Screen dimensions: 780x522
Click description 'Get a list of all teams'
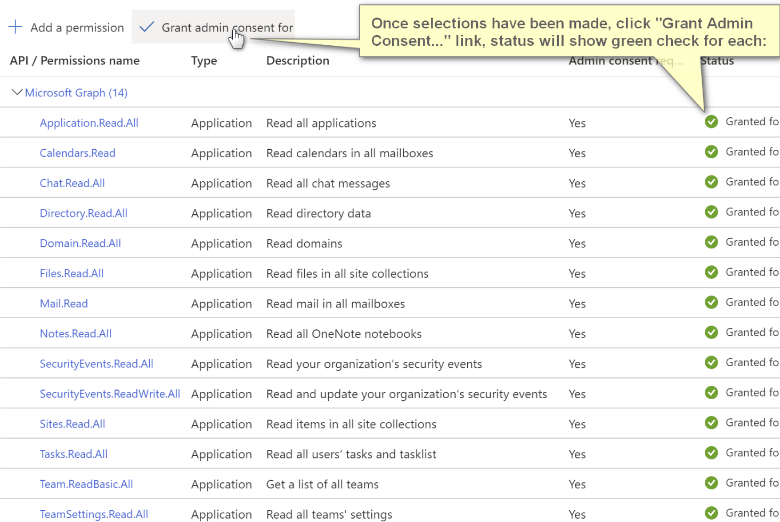[322, 484]
